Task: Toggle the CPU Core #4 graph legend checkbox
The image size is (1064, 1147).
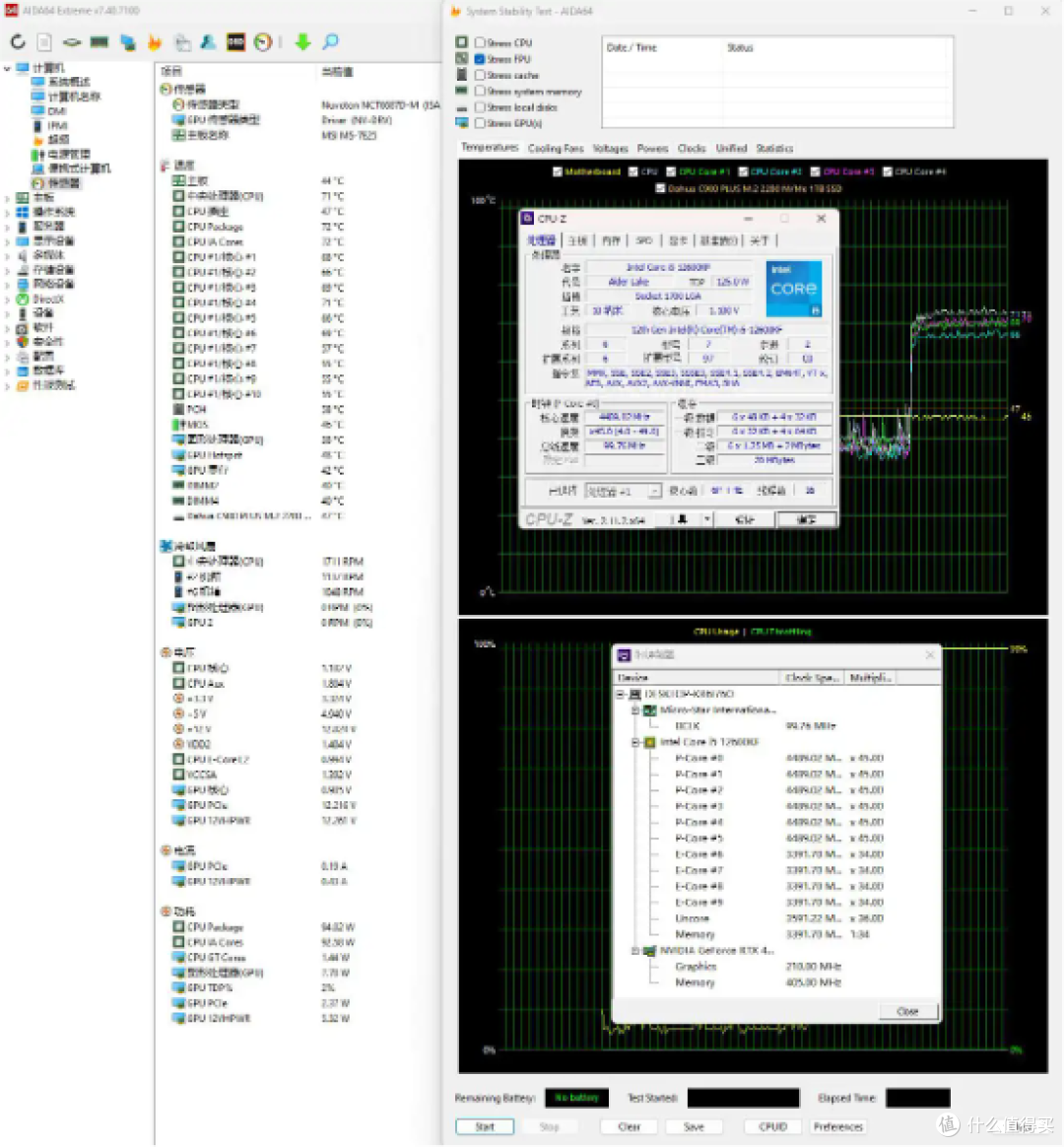Action: click(x=887, y=171)
